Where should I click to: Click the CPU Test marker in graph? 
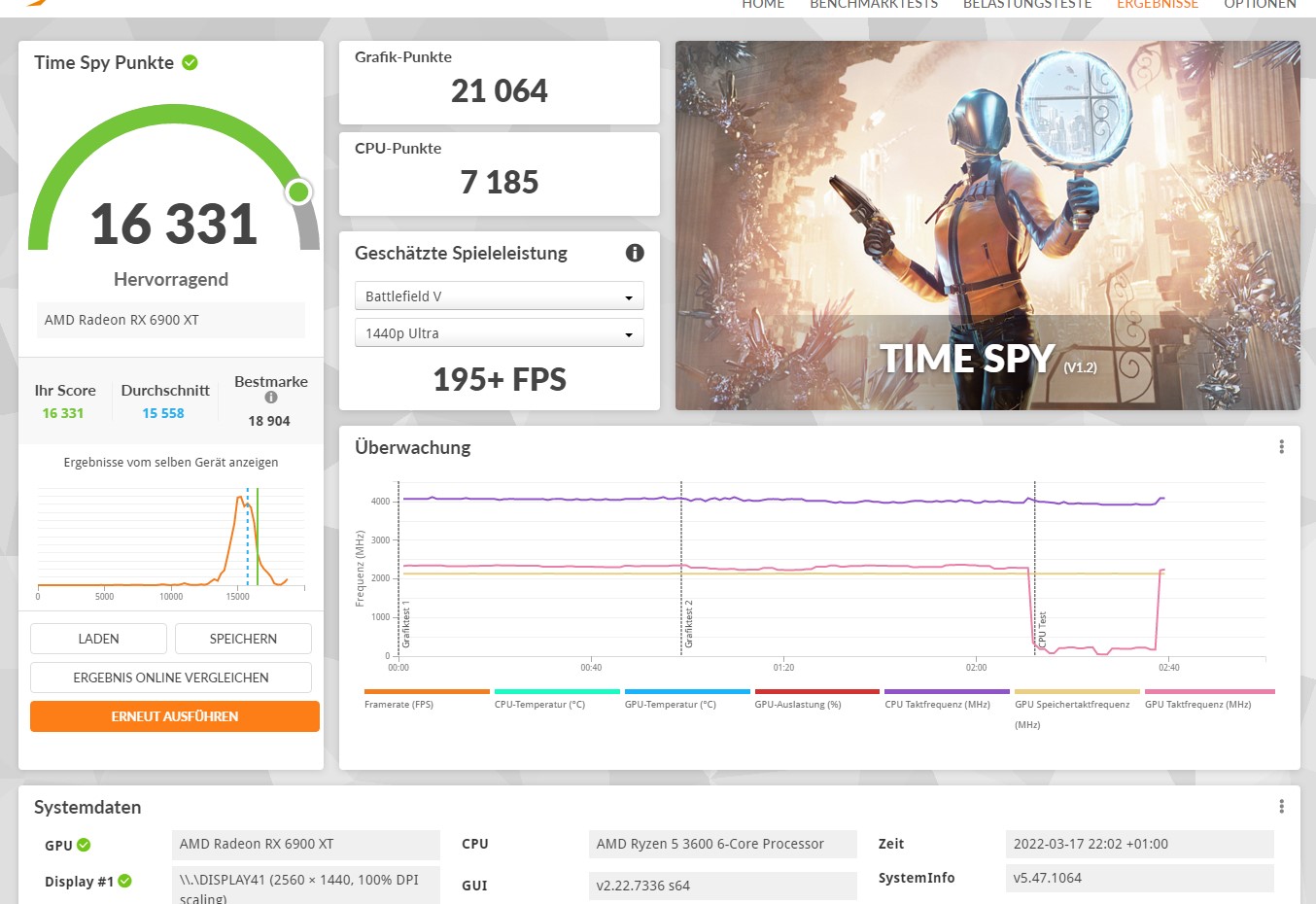[1043, 629]
